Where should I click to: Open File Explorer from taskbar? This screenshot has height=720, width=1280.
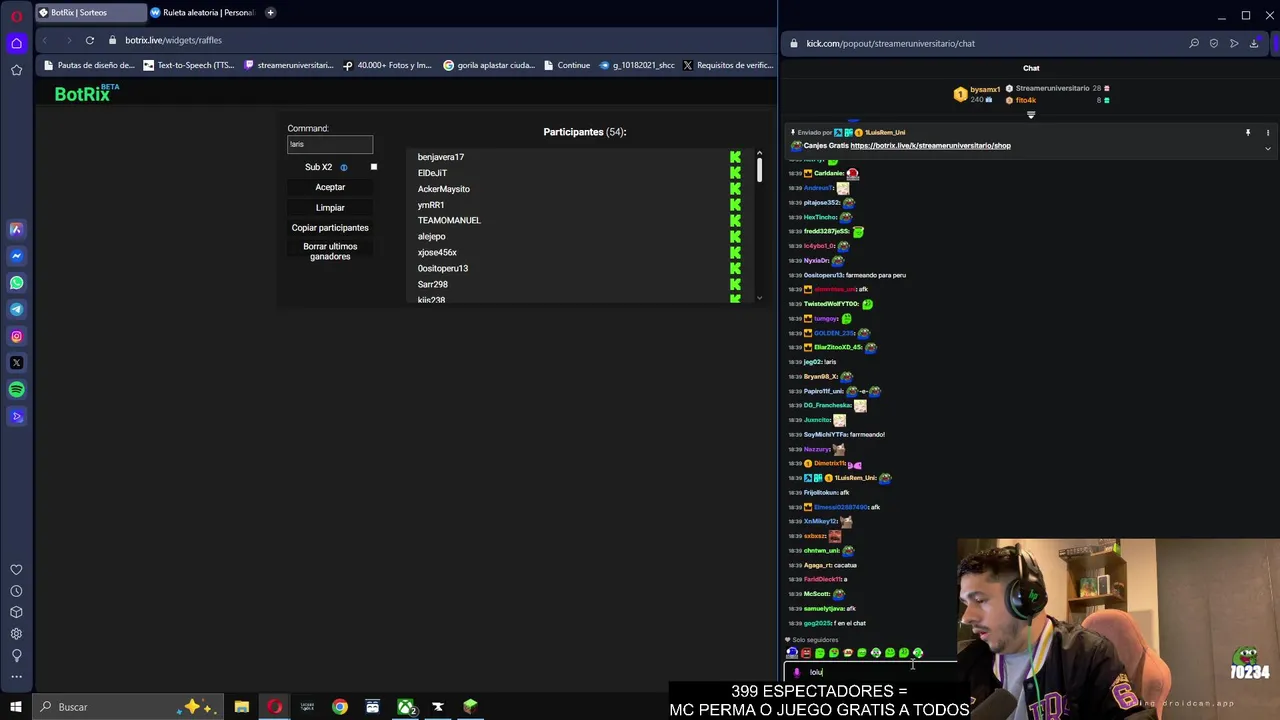point(242,707)
